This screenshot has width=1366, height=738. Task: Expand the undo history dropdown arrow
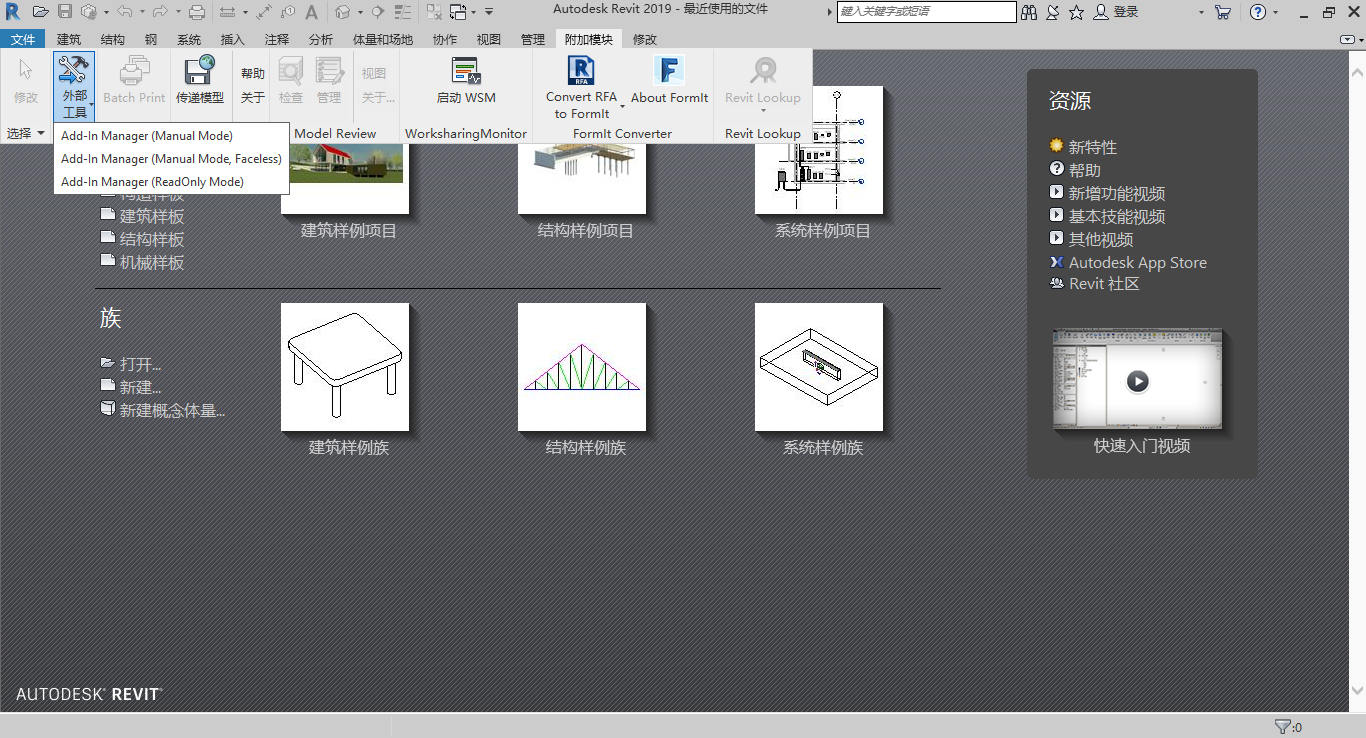point(142,12)
